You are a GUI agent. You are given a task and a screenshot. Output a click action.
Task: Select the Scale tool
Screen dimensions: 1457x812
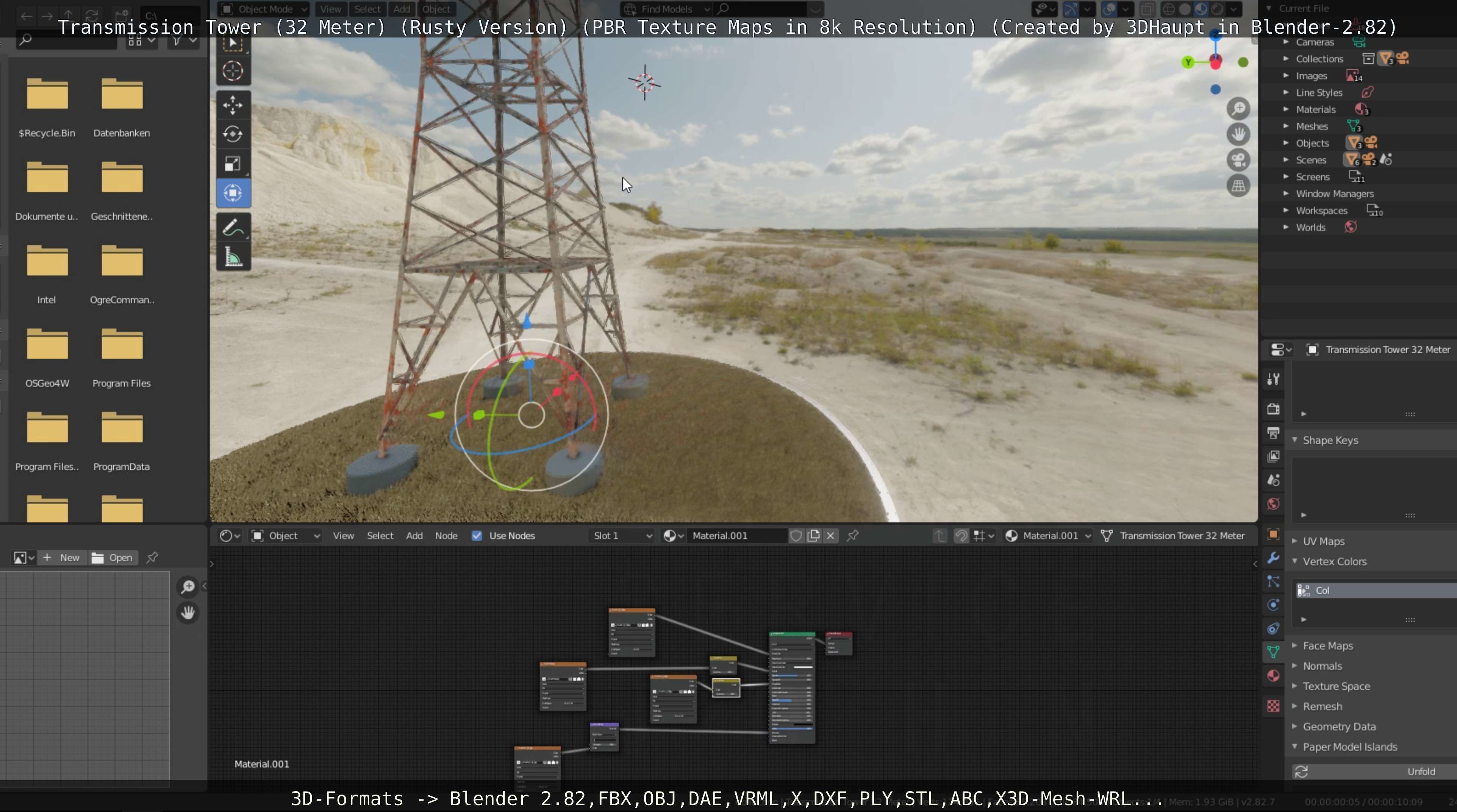click(233, 164)
